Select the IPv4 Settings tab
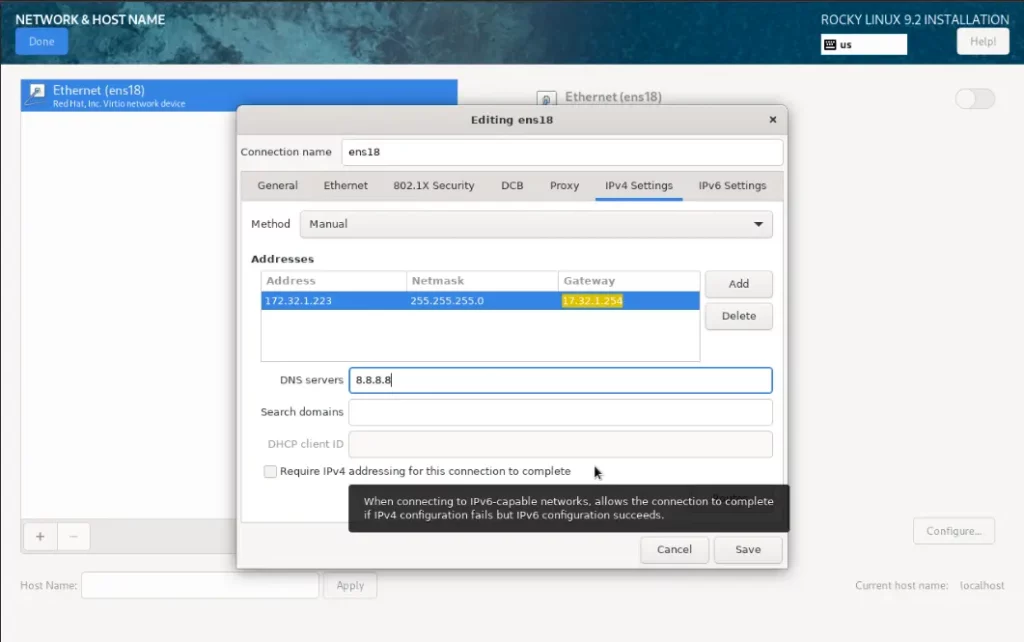 point(639,185)
